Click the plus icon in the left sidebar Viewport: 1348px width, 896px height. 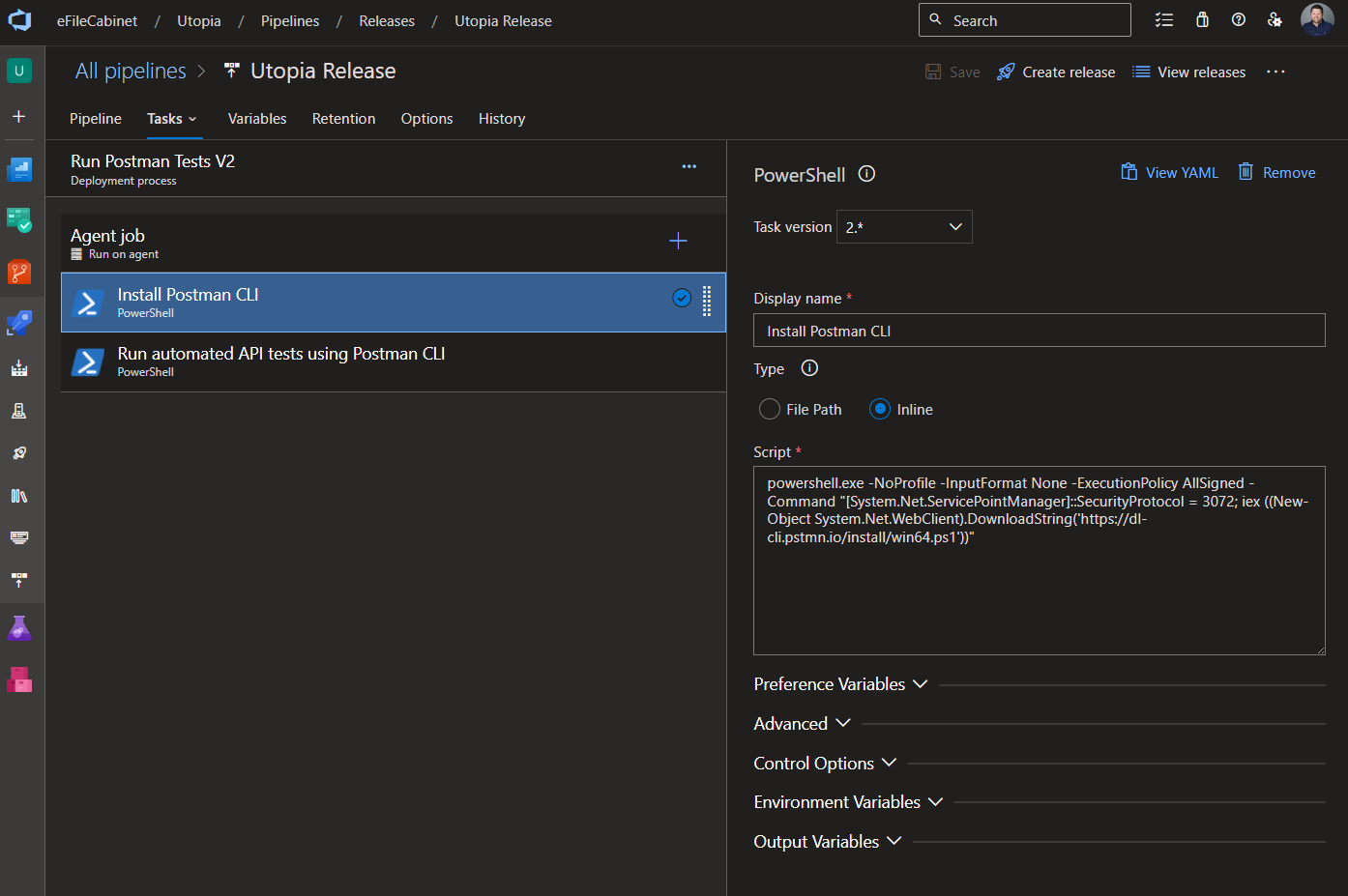tap(19, 116)
